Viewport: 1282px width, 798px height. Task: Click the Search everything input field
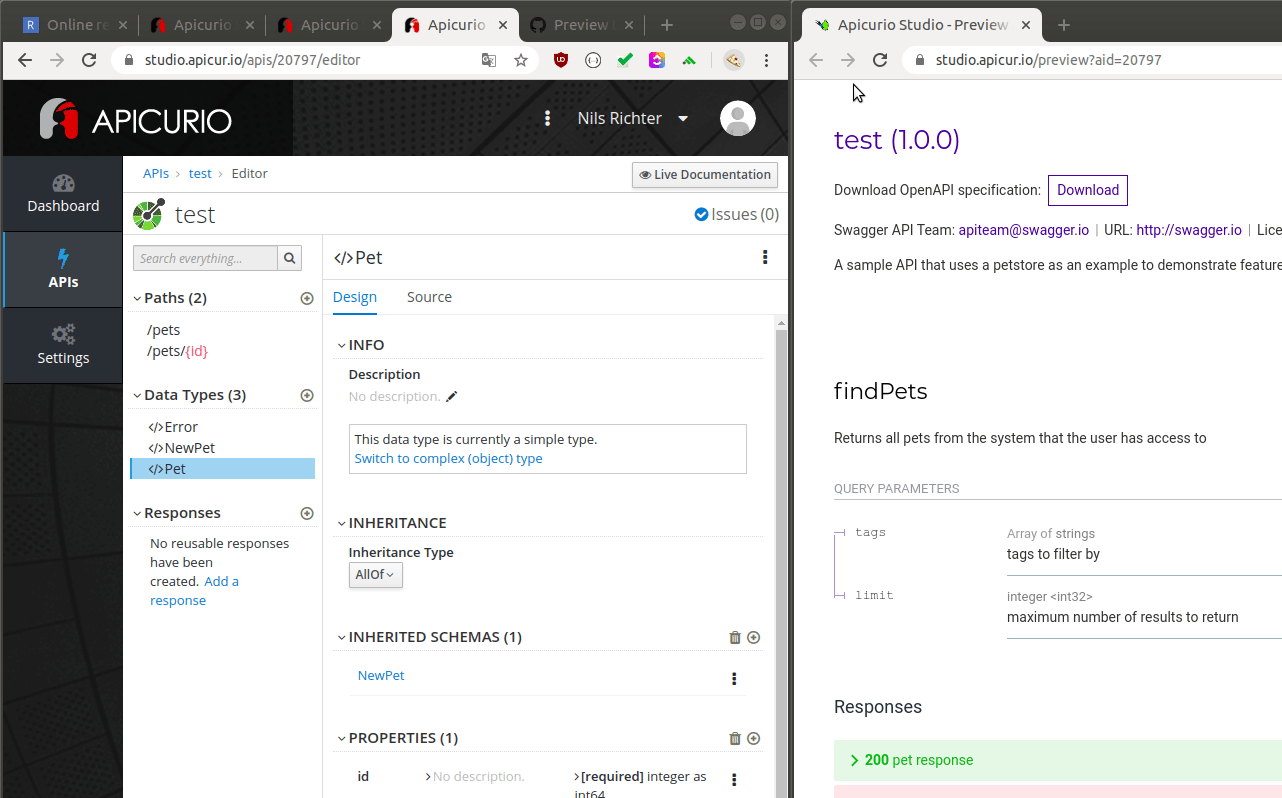tap(205, 258)
